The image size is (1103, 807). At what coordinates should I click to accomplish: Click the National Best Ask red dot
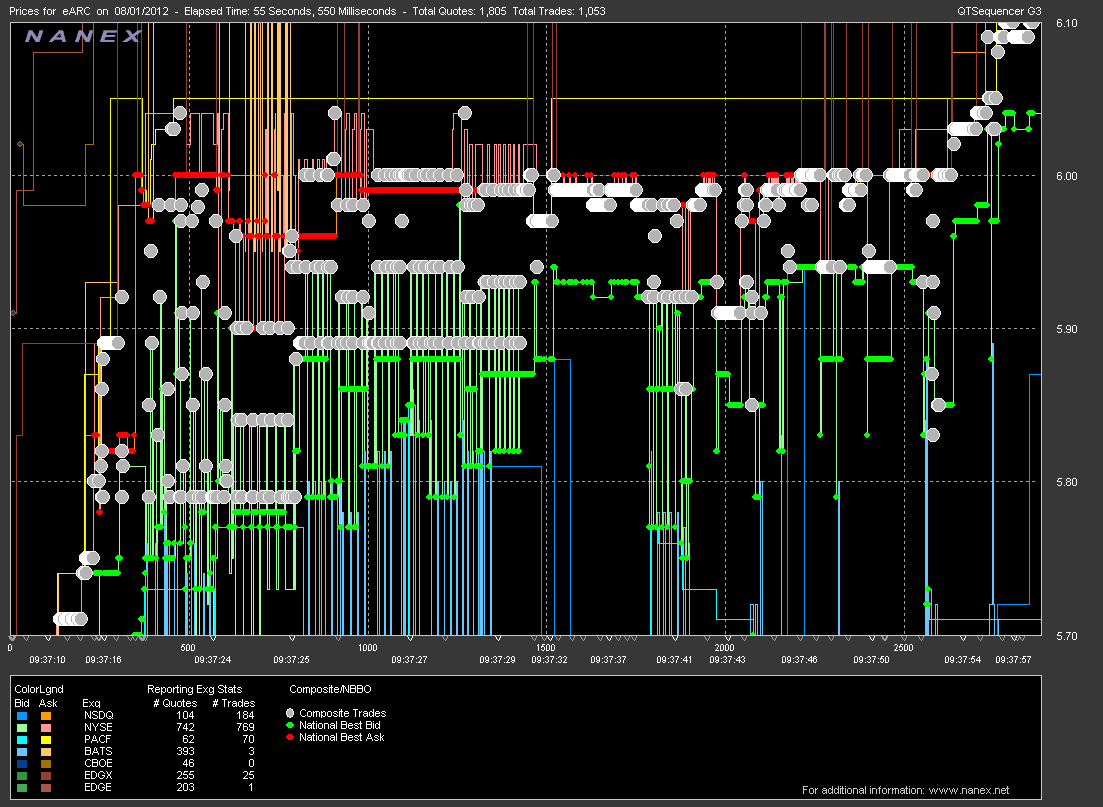pyautogui.click(x=292, y=737)
